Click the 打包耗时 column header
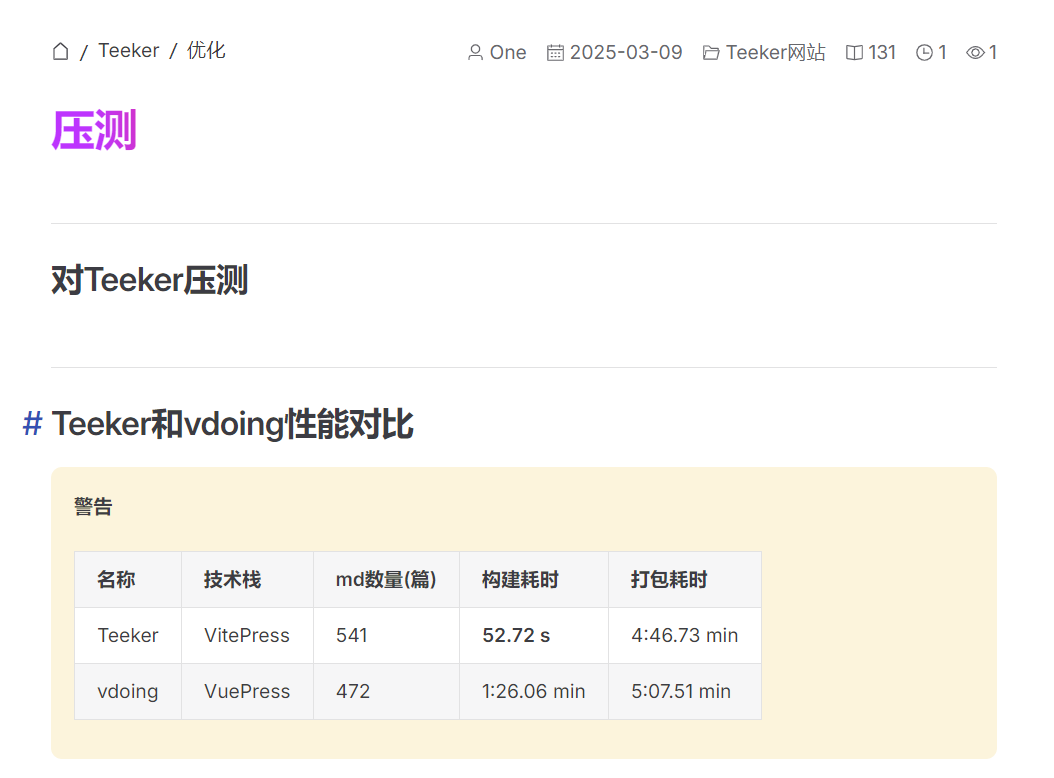 pos(685,580)
